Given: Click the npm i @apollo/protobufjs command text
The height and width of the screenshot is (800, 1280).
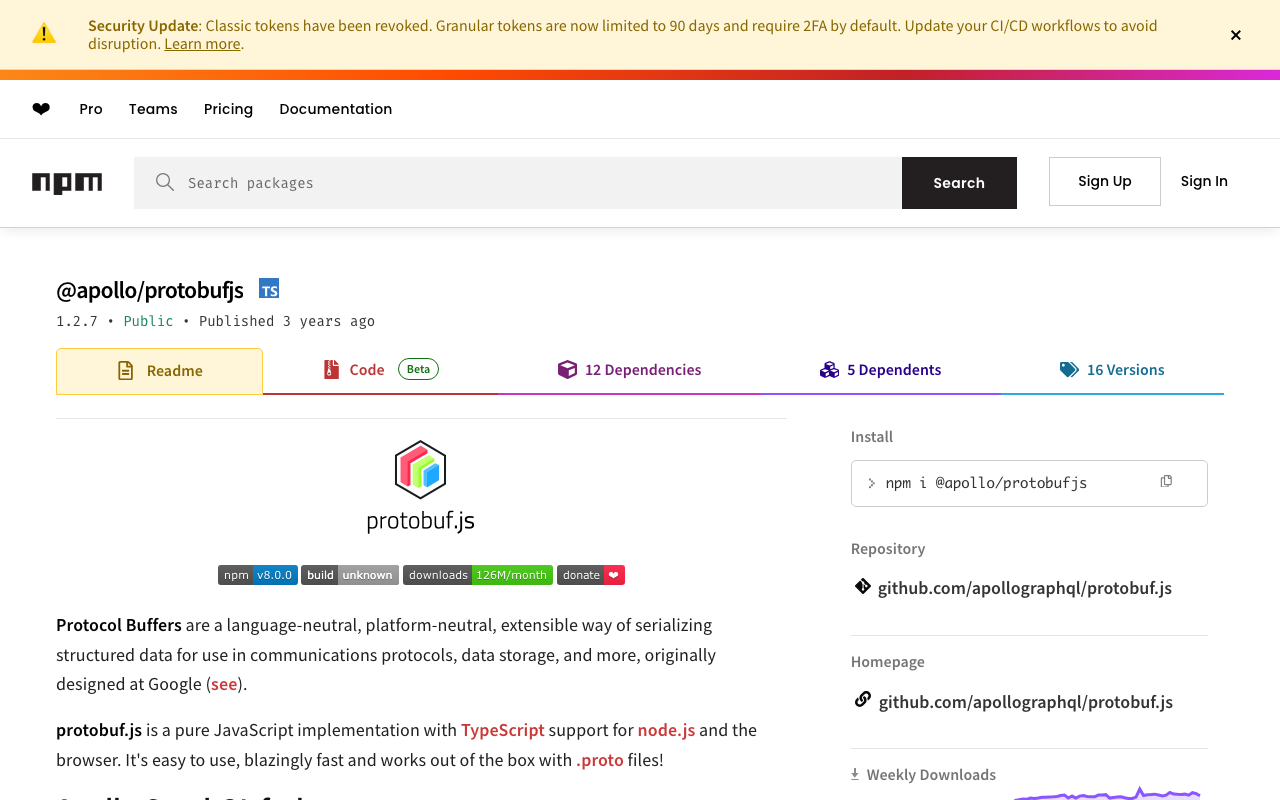Looking at the screenshot, I should tap(986, 483).
